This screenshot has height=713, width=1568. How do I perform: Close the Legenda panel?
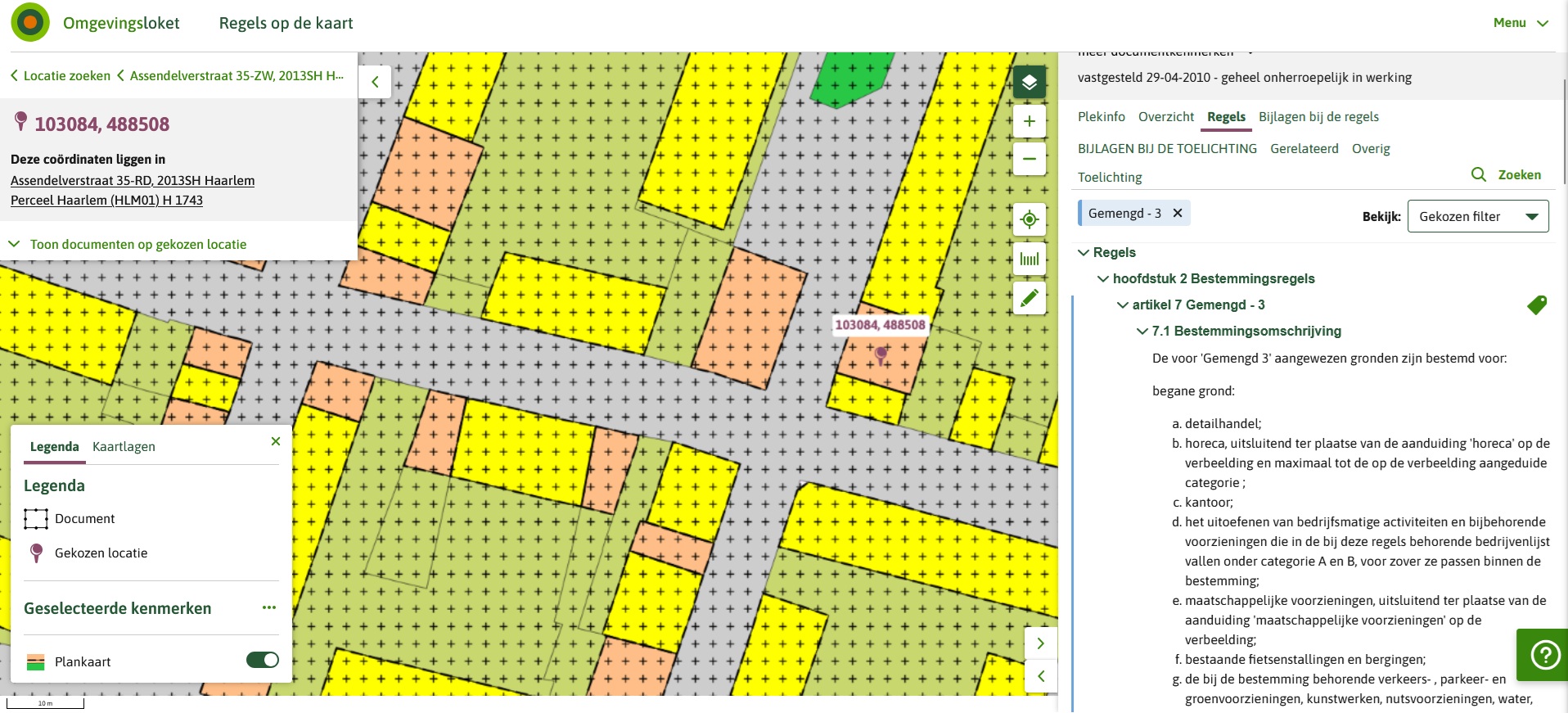pyautogui.click(x=276, y=441)
